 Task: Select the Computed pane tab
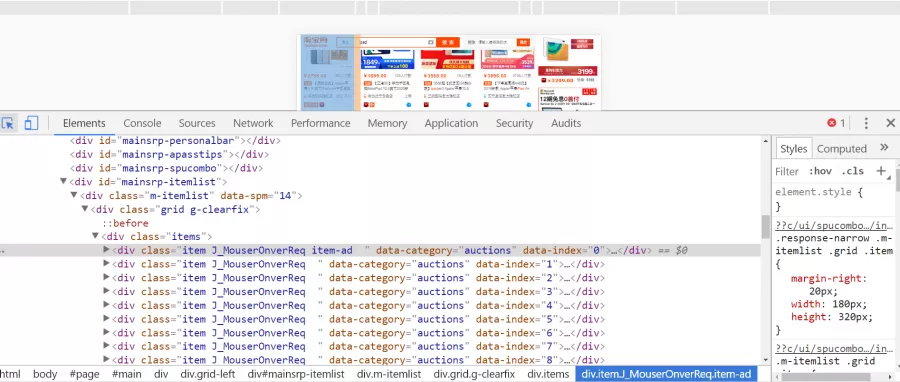tap(841, 149)
